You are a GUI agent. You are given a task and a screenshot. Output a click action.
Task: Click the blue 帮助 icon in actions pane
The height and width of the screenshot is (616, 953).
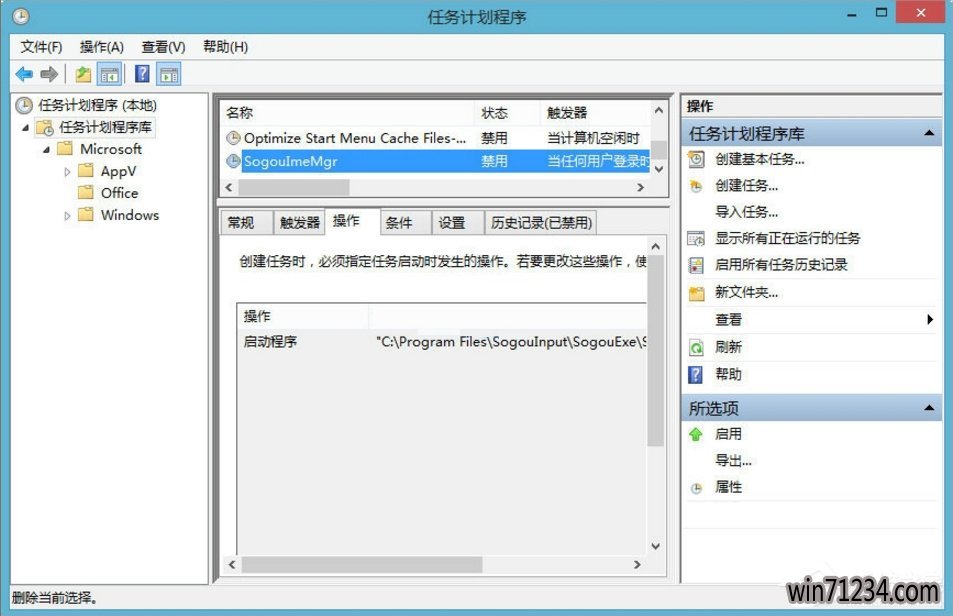(x=695, y=375)
